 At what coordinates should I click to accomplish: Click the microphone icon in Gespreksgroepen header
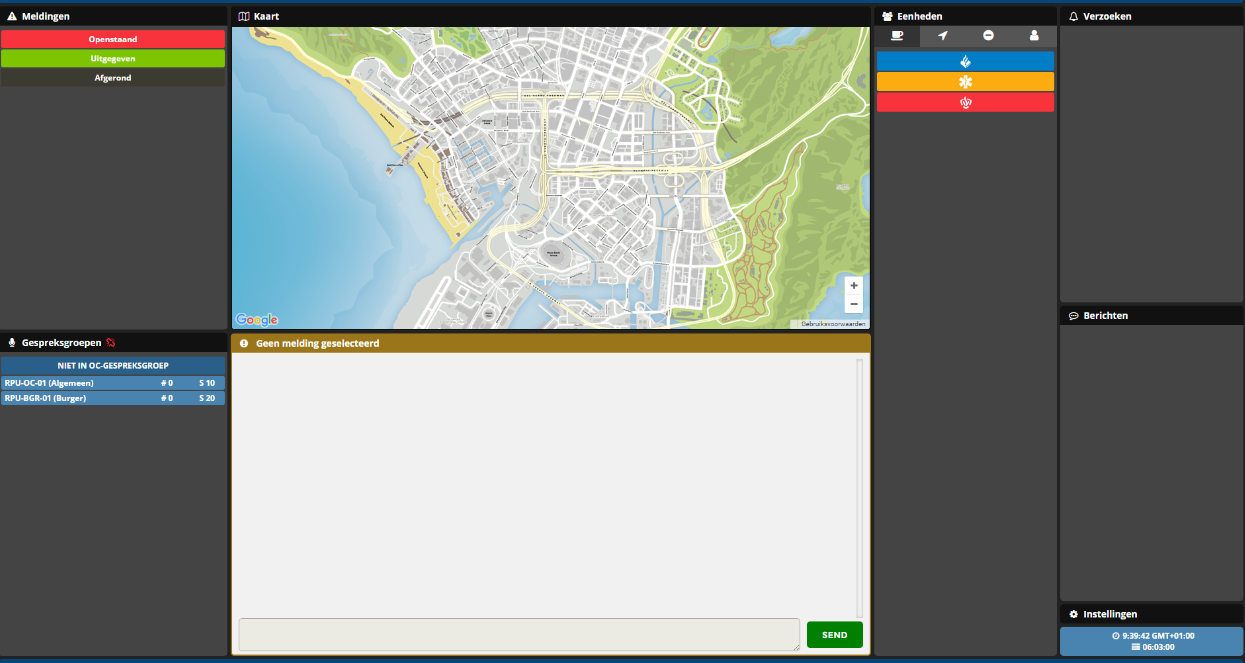(11, 342)
